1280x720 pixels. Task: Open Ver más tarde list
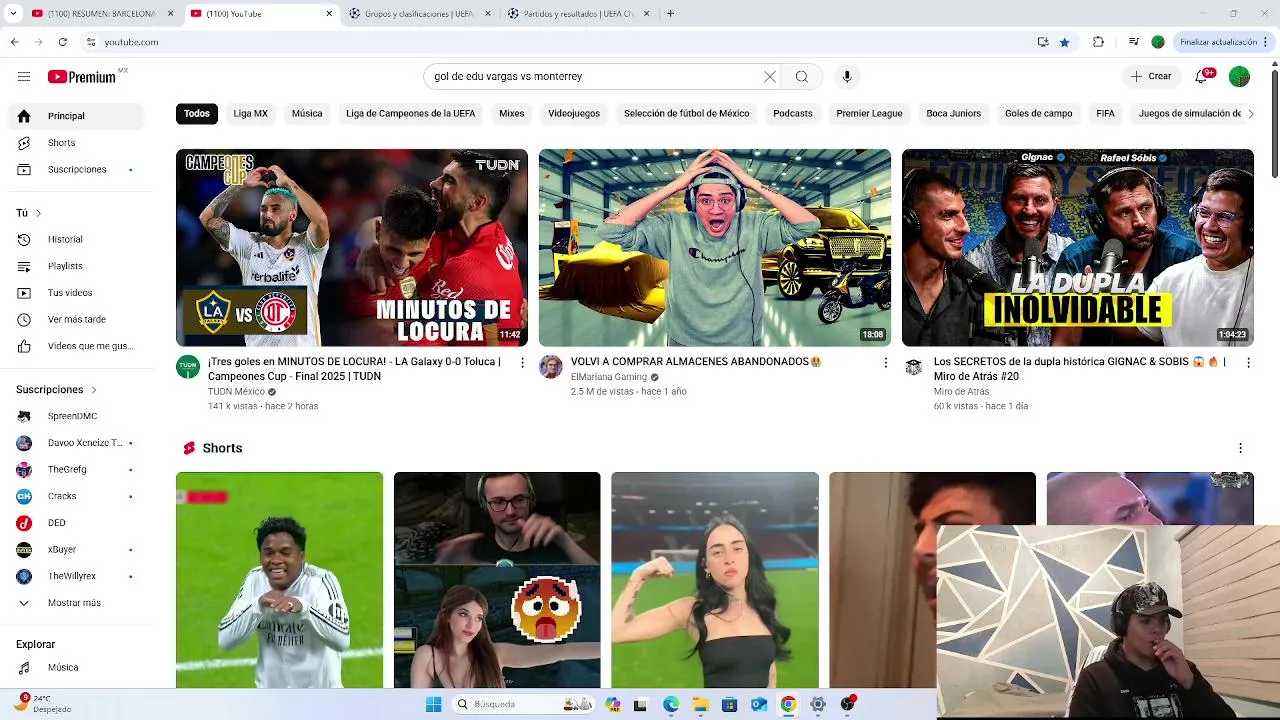[78, 320]
